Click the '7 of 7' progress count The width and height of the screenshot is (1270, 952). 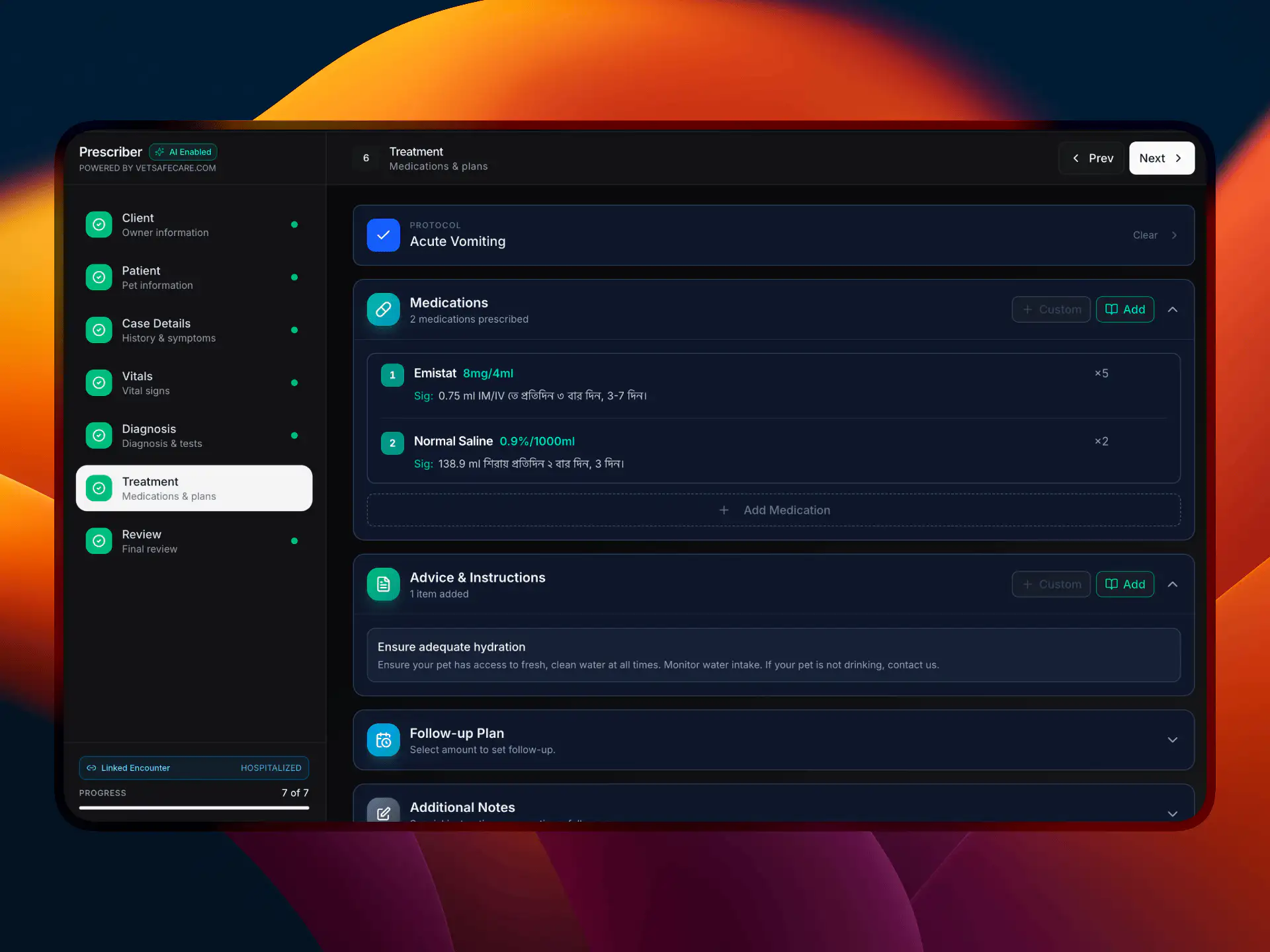[295, 793]
